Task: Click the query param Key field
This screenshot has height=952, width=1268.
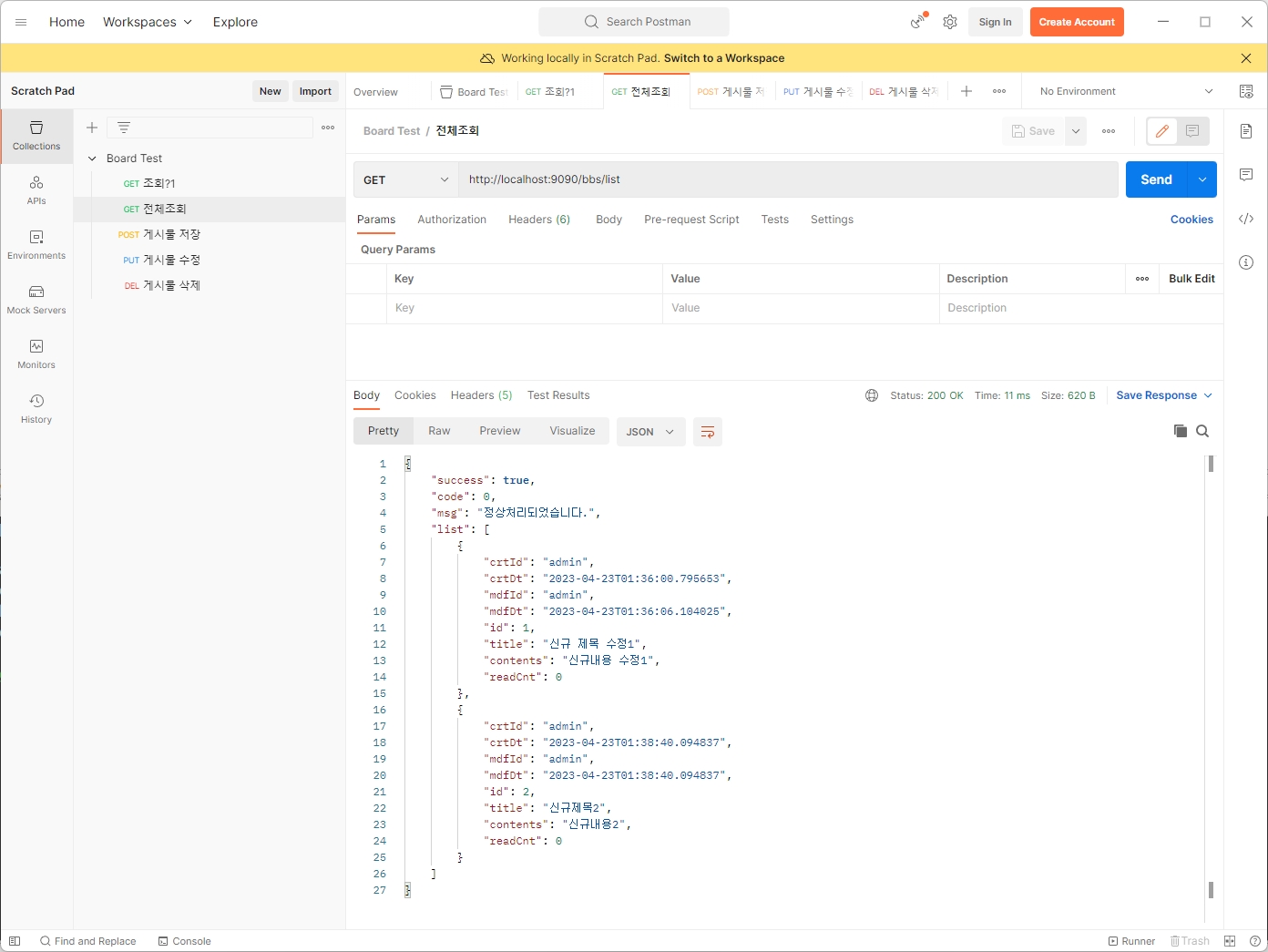Action: coord(525,308)
